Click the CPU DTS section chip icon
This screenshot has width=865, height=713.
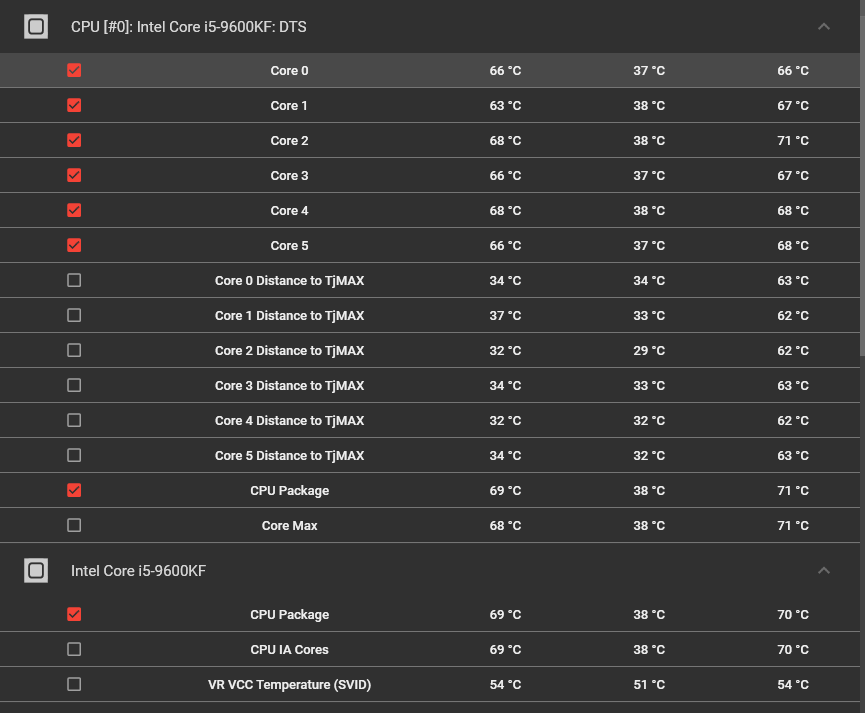pyautogui.click(x=36, y=27)
